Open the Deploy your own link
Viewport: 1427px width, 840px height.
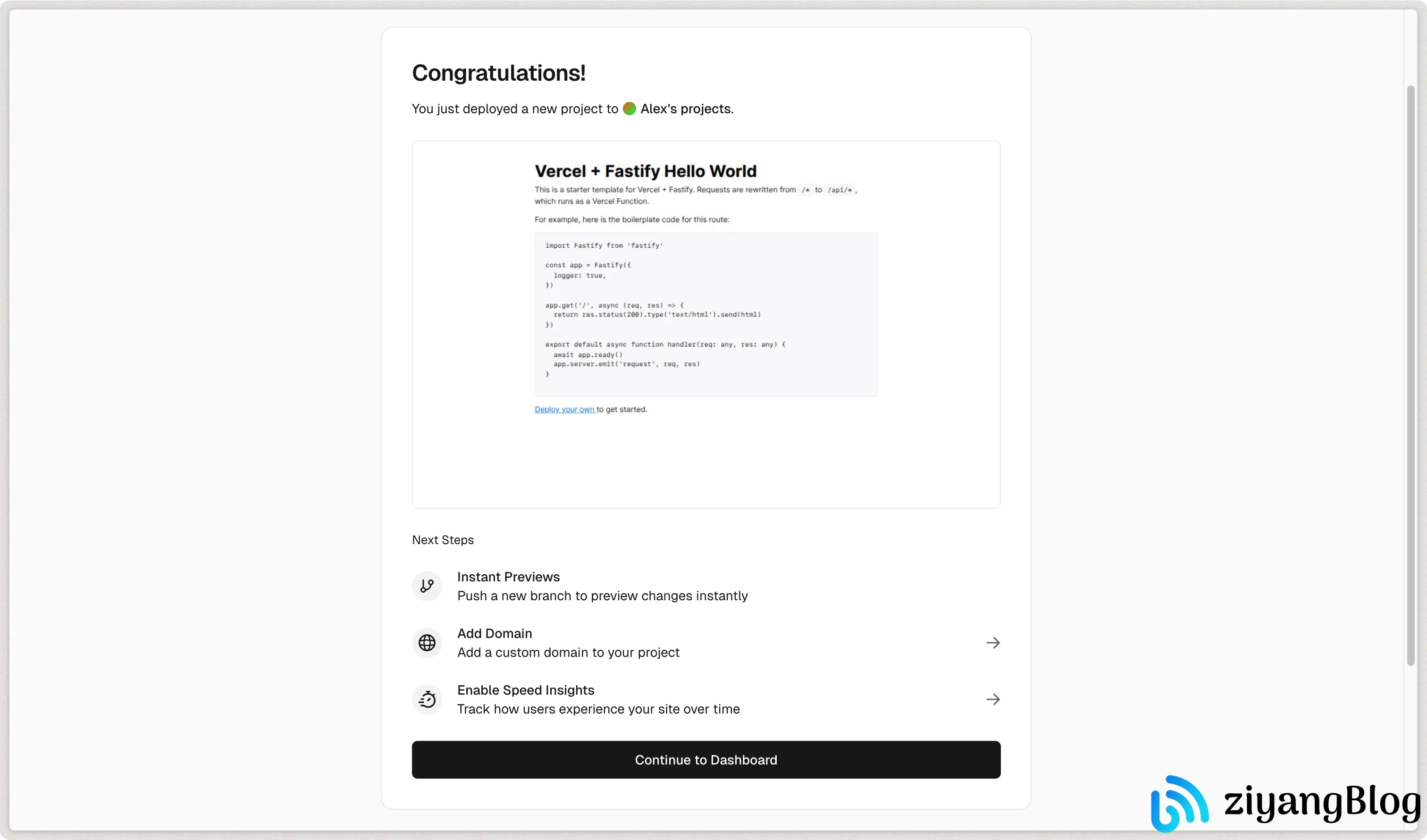(564, 409)
